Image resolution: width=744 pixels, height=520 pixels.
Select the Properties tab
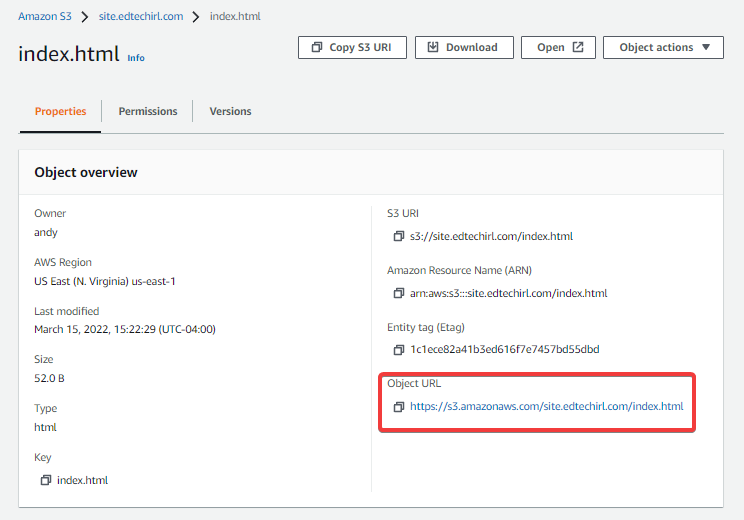[x=60, y=111]
